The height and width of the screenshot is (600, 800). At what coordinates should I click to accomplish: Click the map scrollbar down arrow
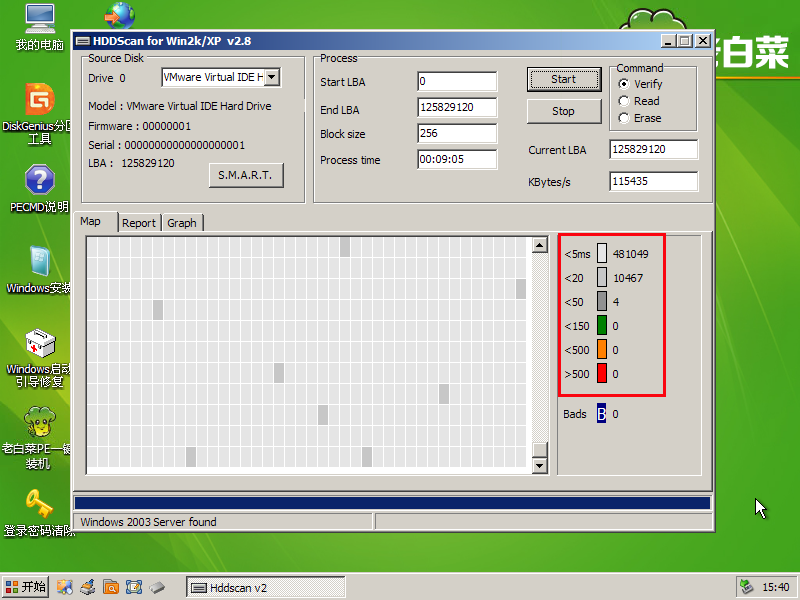[539, 465]
